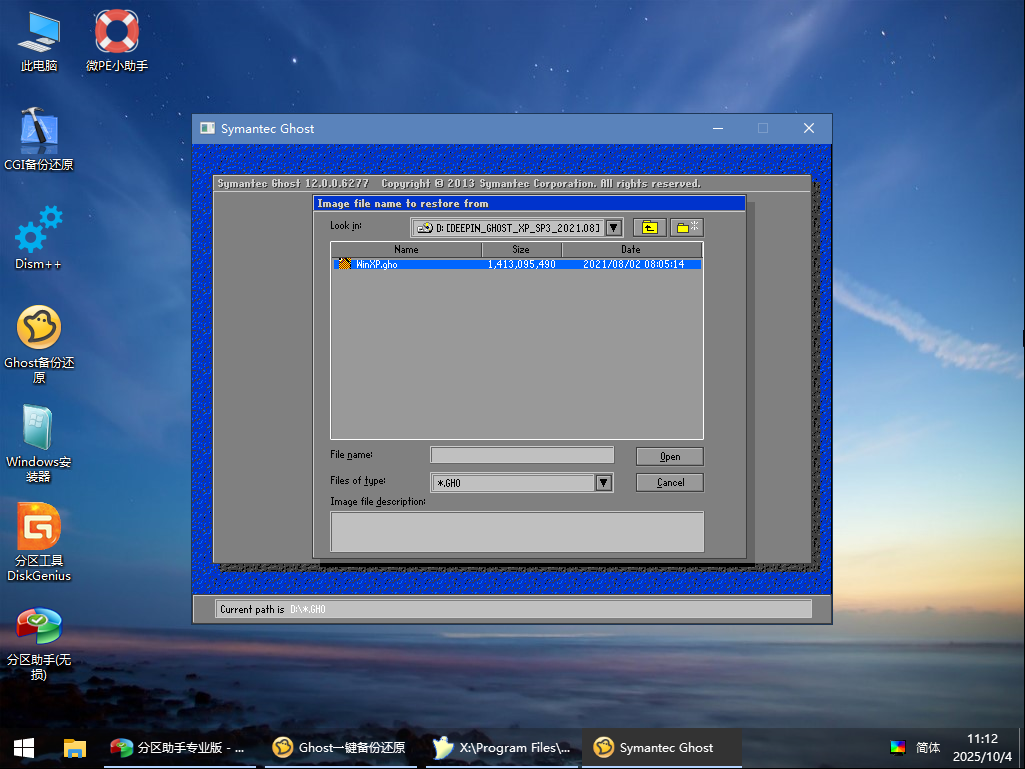
Task: Sort files by the Name column header
Action: pyautogui.click(x=407, y=249)
